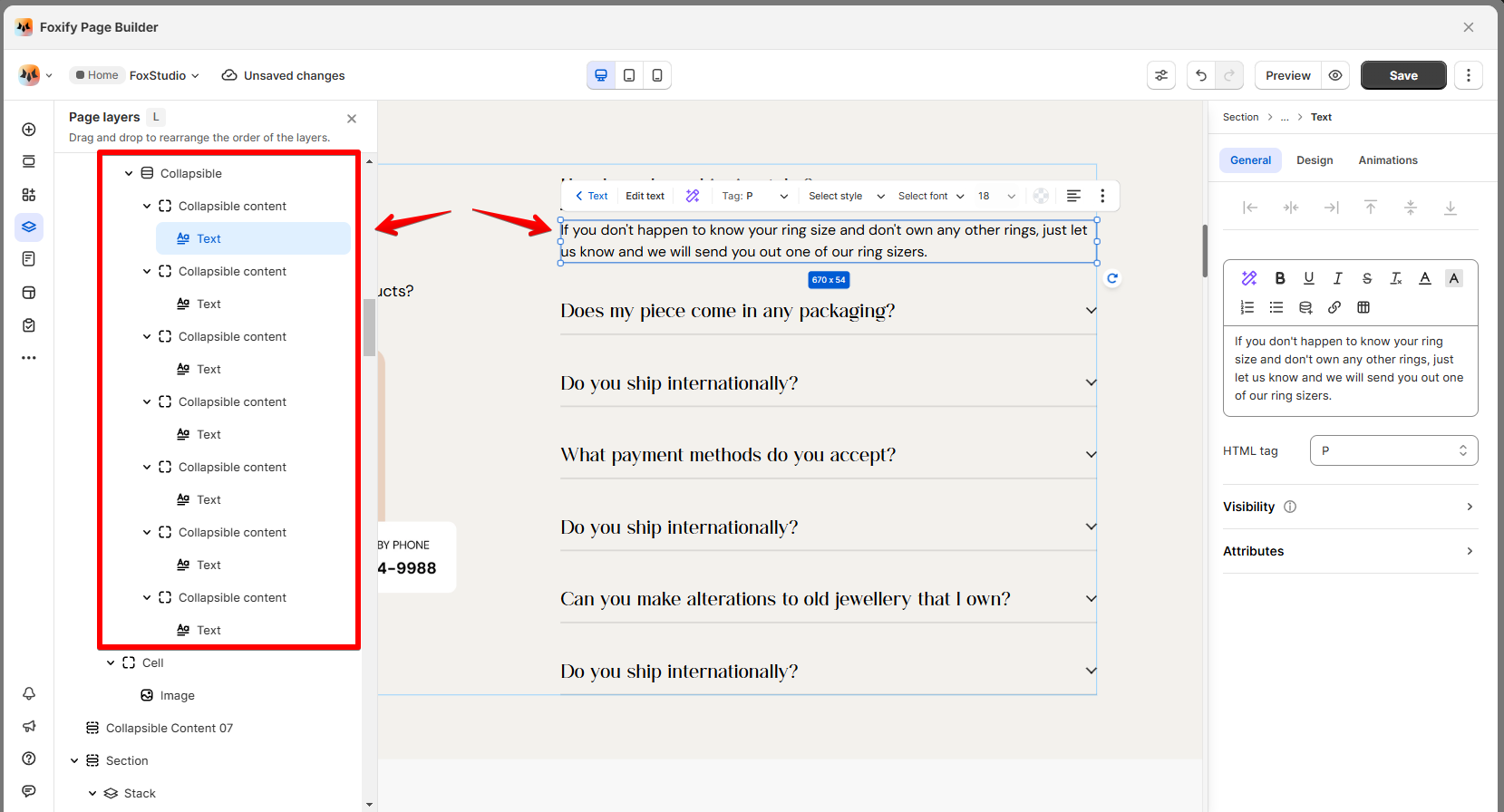Expand the Visibility settings row
Screen dimensions: 1504x812
(1350, 507)
